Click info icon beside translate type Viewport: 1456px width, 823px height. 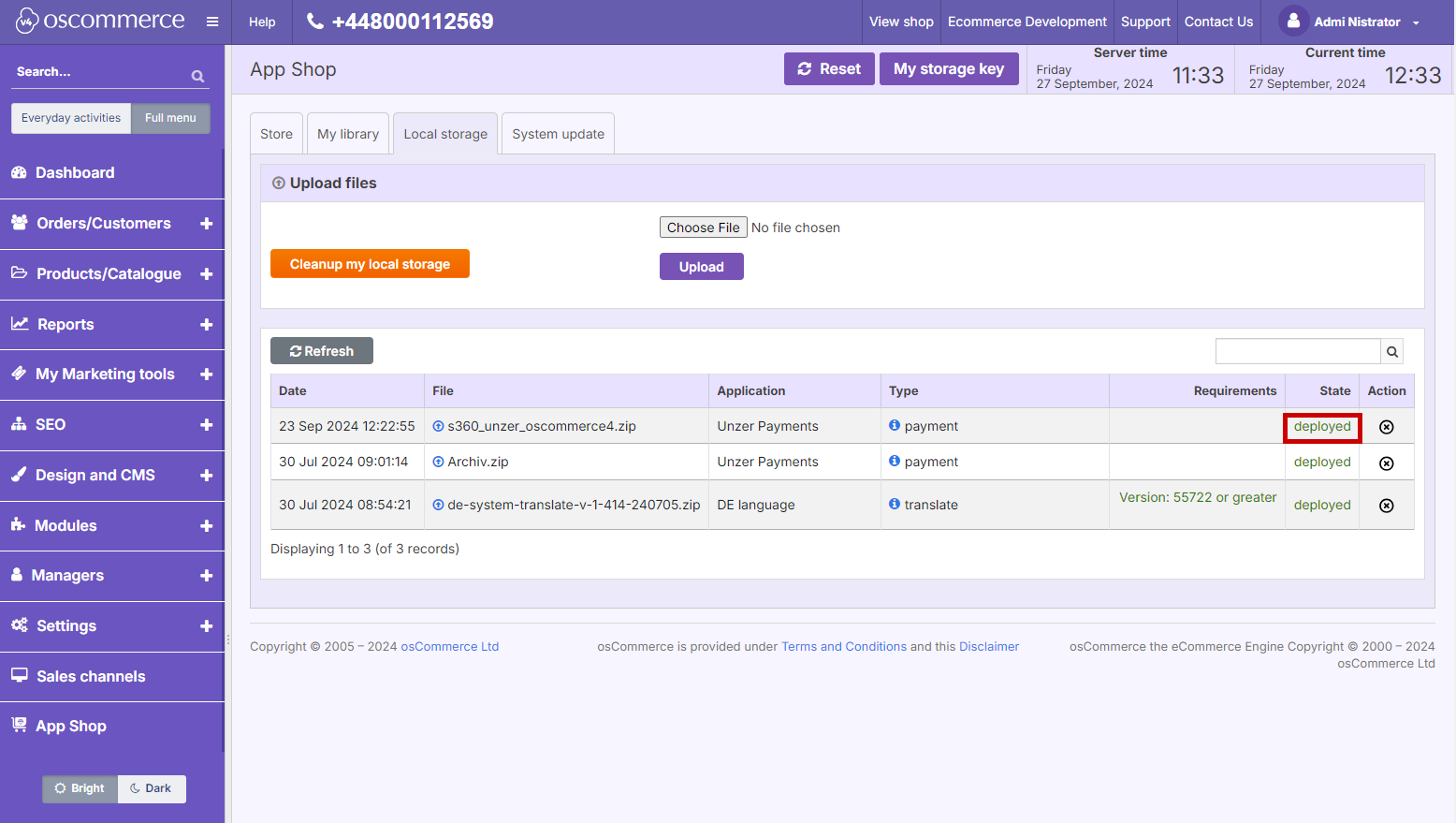(895, 504)
